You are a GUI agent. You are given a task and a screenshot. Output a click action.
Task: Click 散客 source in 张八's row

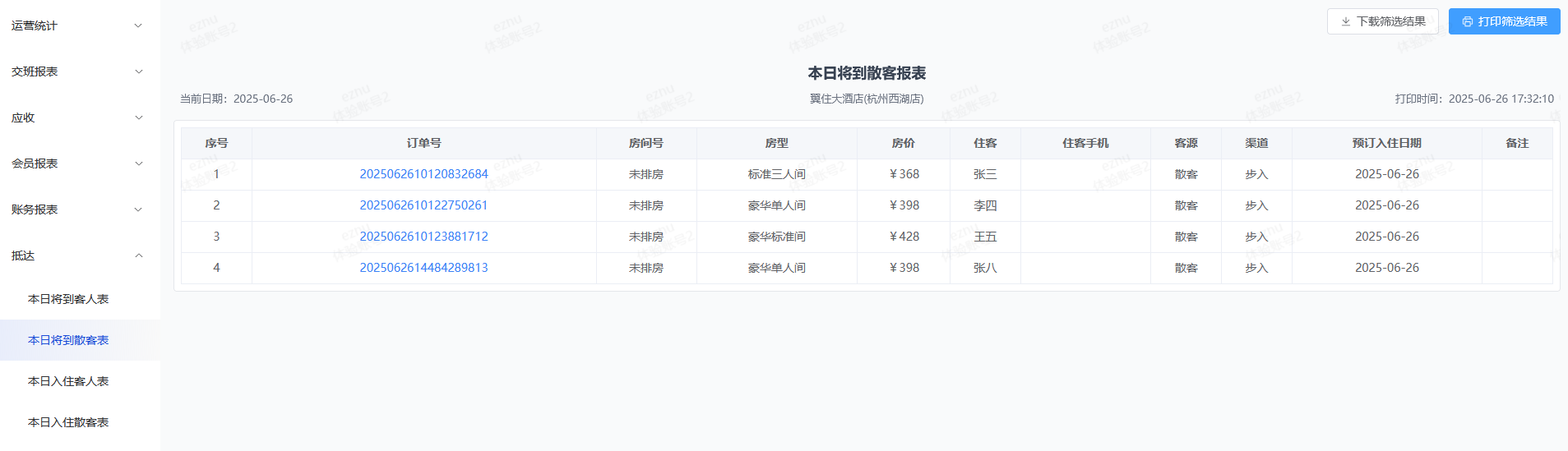pos(1186,268)
